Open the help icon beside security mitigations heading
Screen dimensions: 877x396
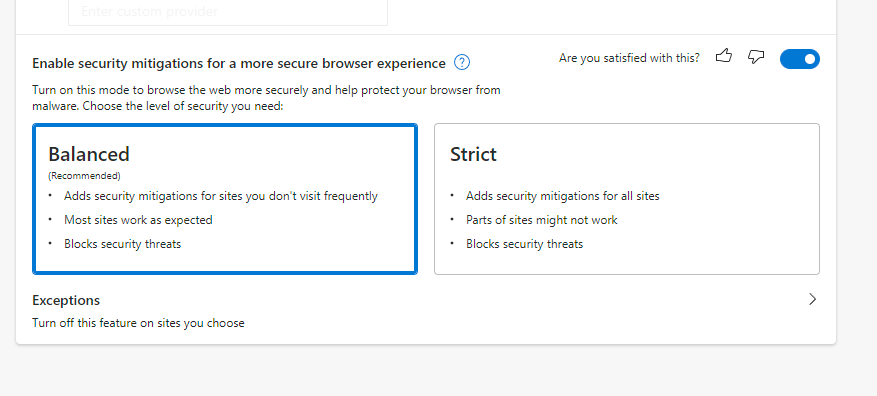(462, 62)
